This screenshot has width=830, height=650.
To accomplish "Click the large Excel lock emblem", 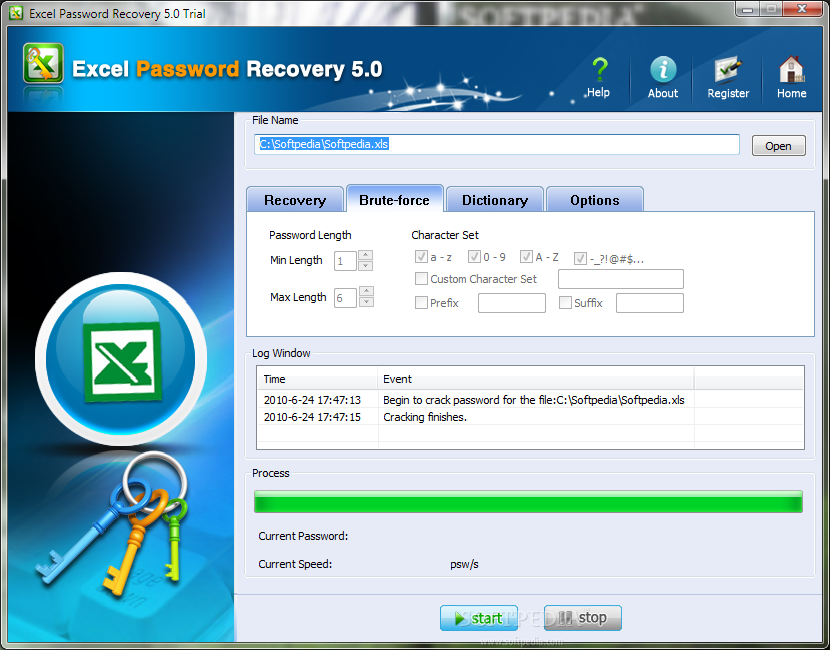I will click(121, 359).
